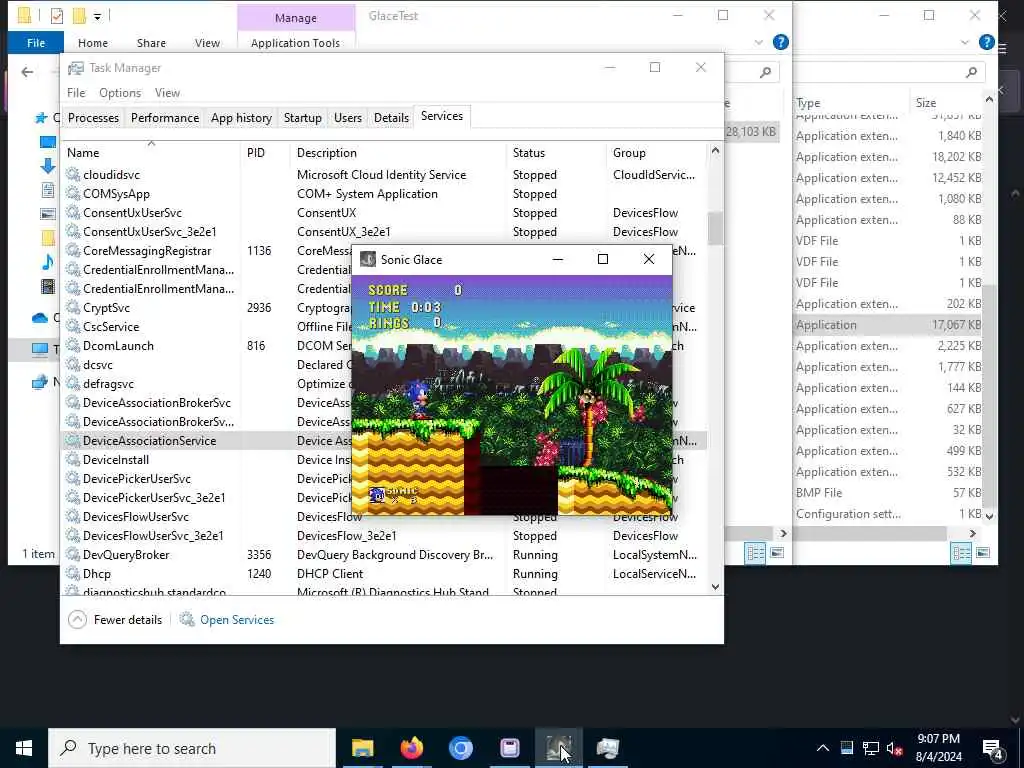Image resolution: width=1024 pixels, height=768 pixels.
Task: Open the Explorer File ribbon tab
Action: (36, 42)
